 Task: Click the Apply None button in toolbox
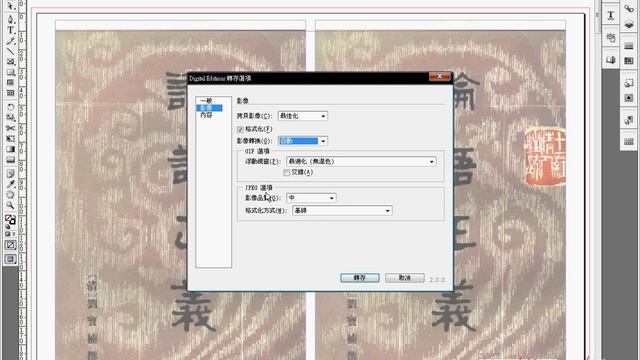coord(10,245)
